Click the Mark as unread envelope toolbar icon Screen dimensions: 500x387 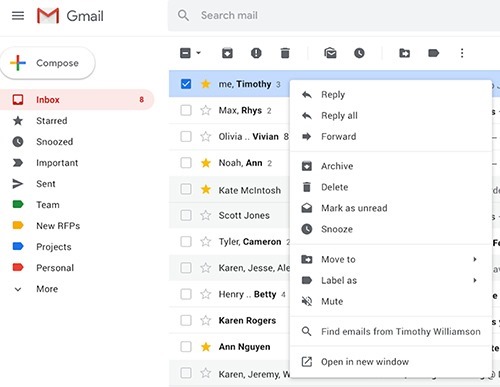[x=330, y=53]
